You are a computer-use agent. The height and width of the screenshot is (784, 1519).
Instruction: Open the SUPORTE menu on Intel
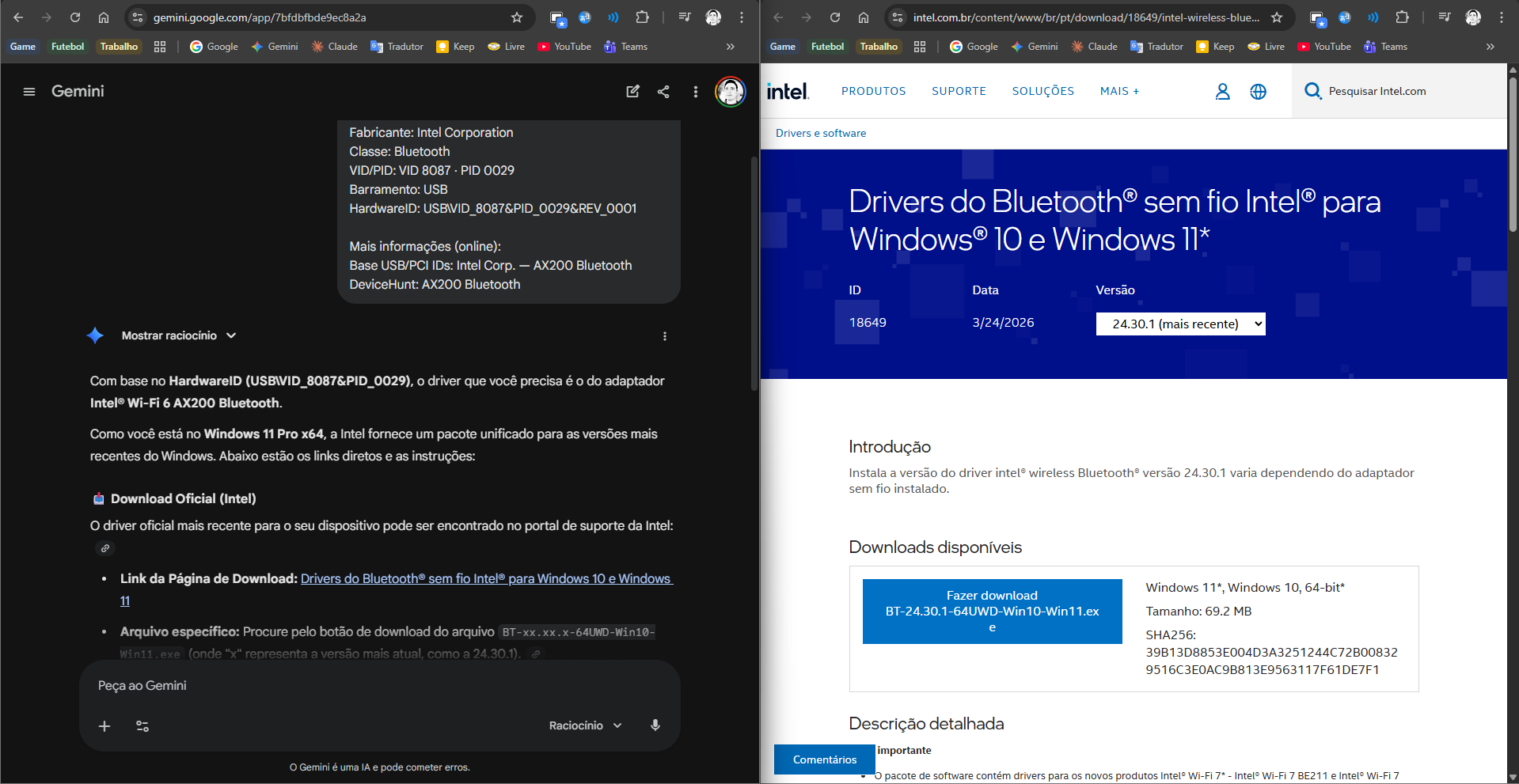coord(959,92)
